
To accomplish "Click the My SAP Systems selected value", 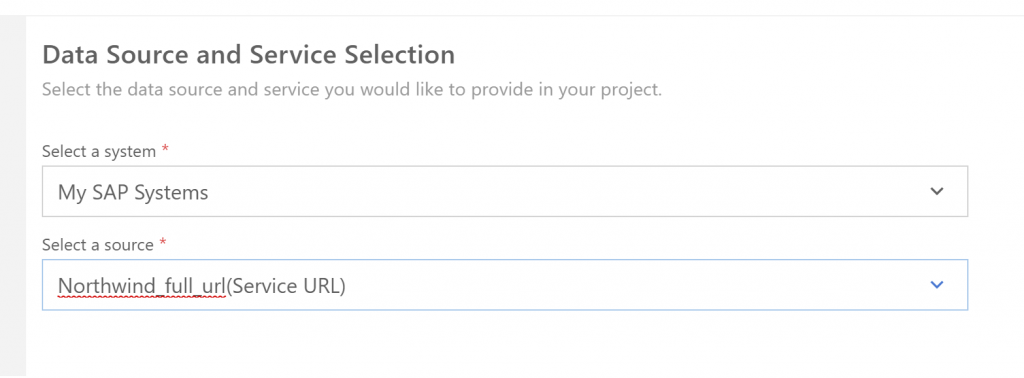I will 133,193.
